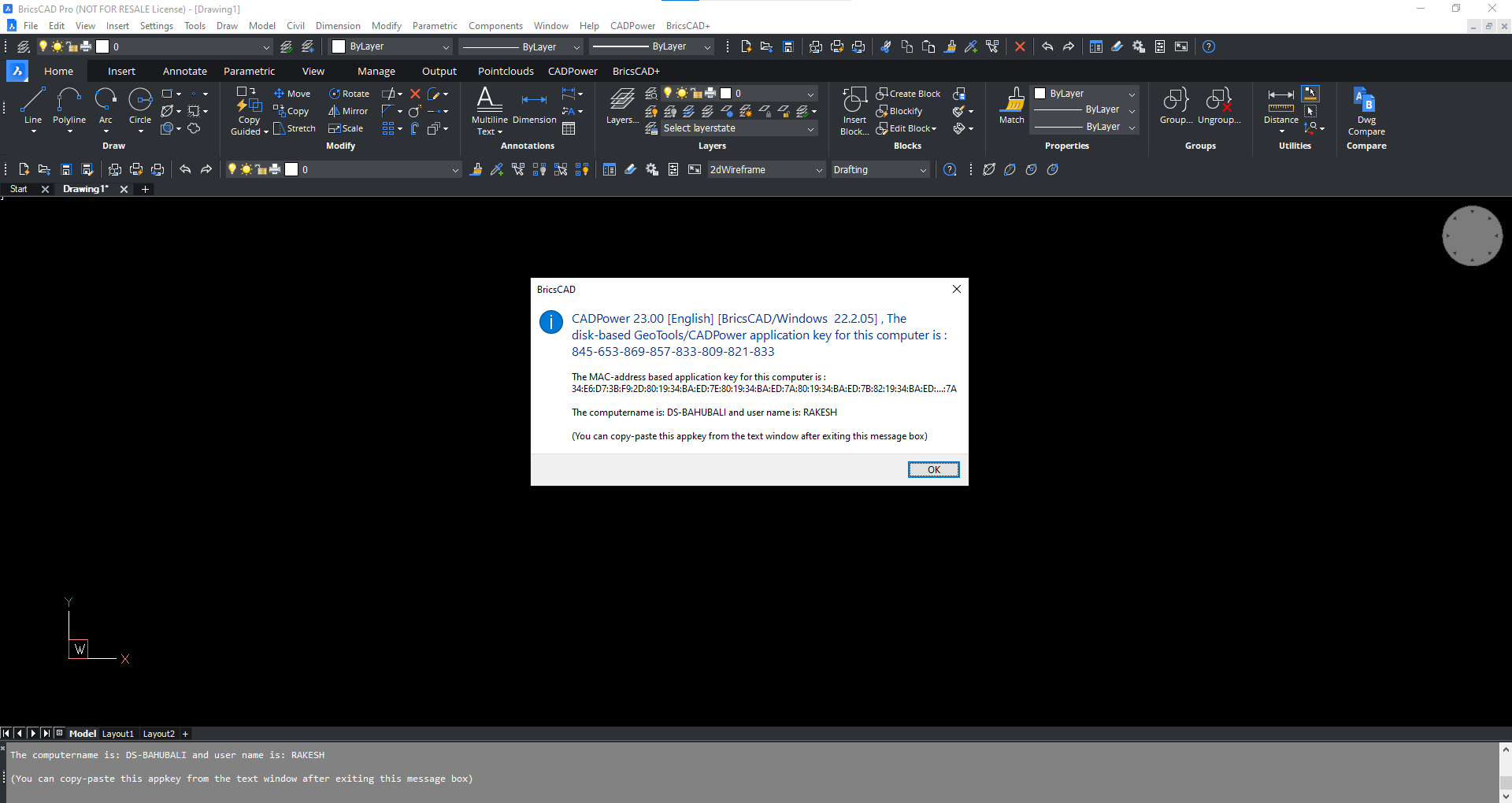Toggle layer freeze sun in second toolbar row
The width and height of the screenshot is (1512, 803).
coord(246,169)
